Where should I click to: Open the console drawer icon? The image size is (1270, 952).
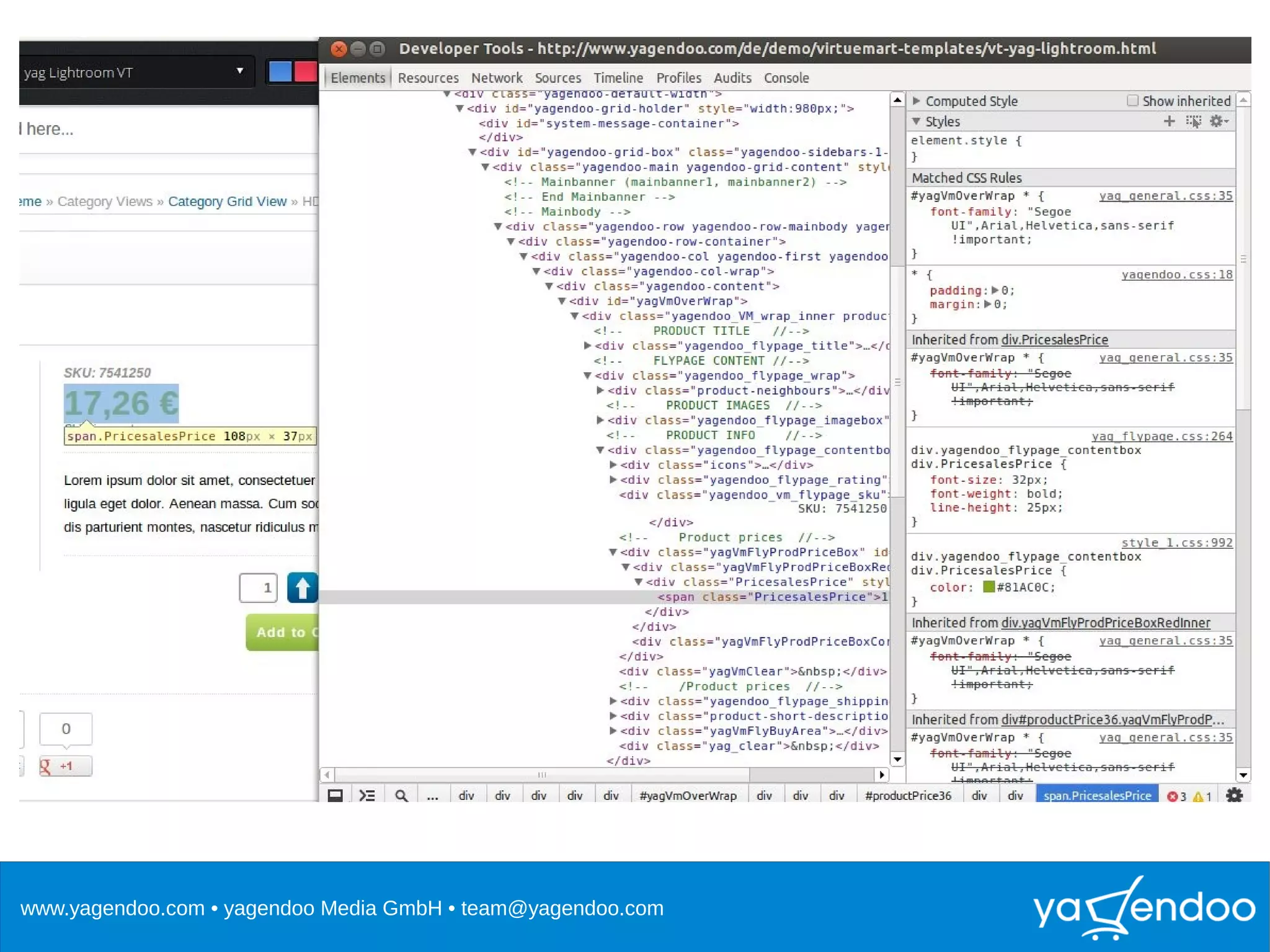[367, 796]
